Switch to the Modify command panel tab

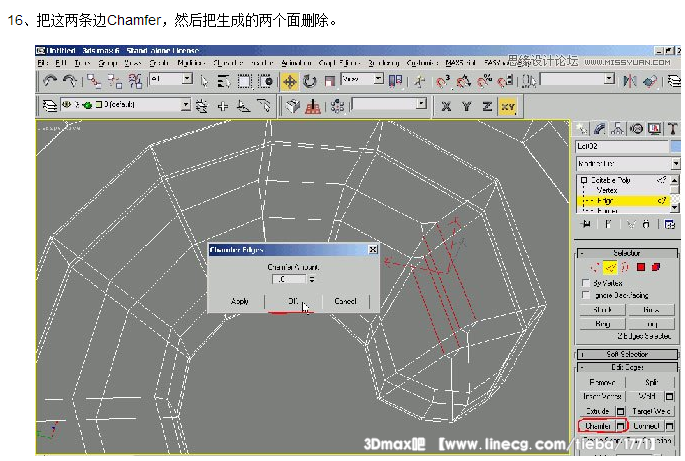coord(600,128)
